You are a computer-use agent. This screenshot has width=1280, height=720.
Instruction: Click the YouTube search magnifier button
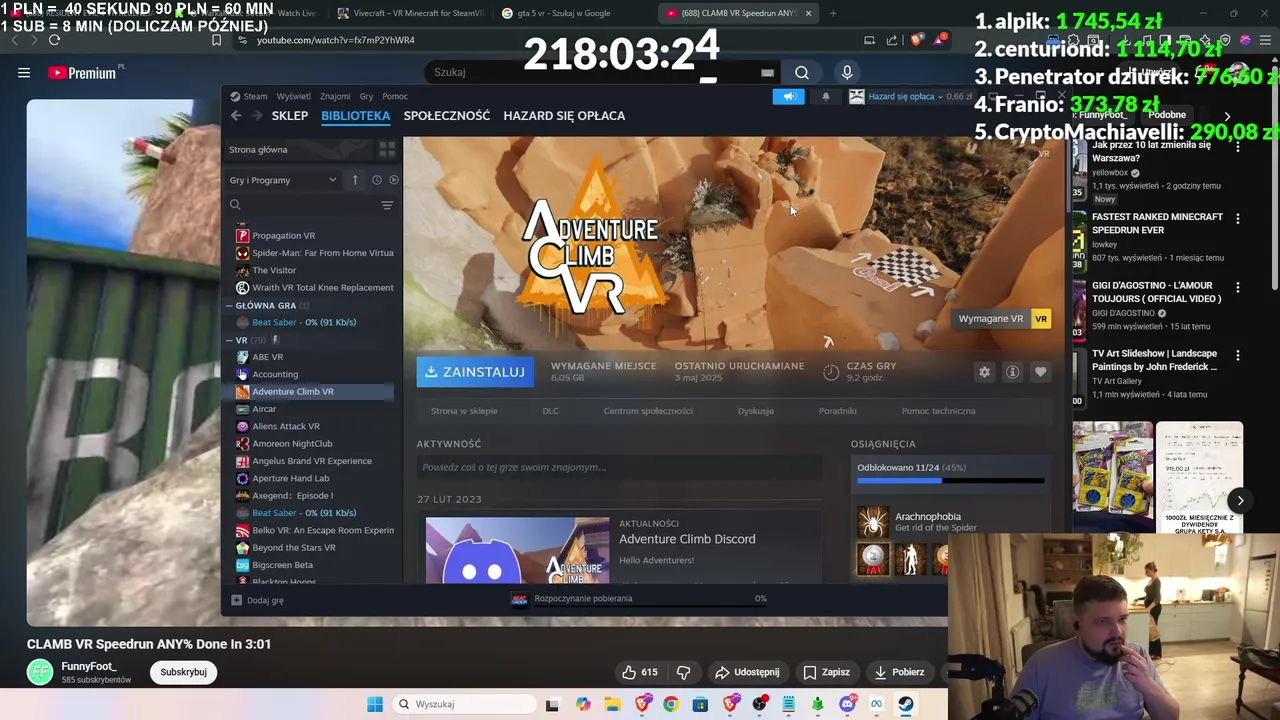click(x=802, y=72)
